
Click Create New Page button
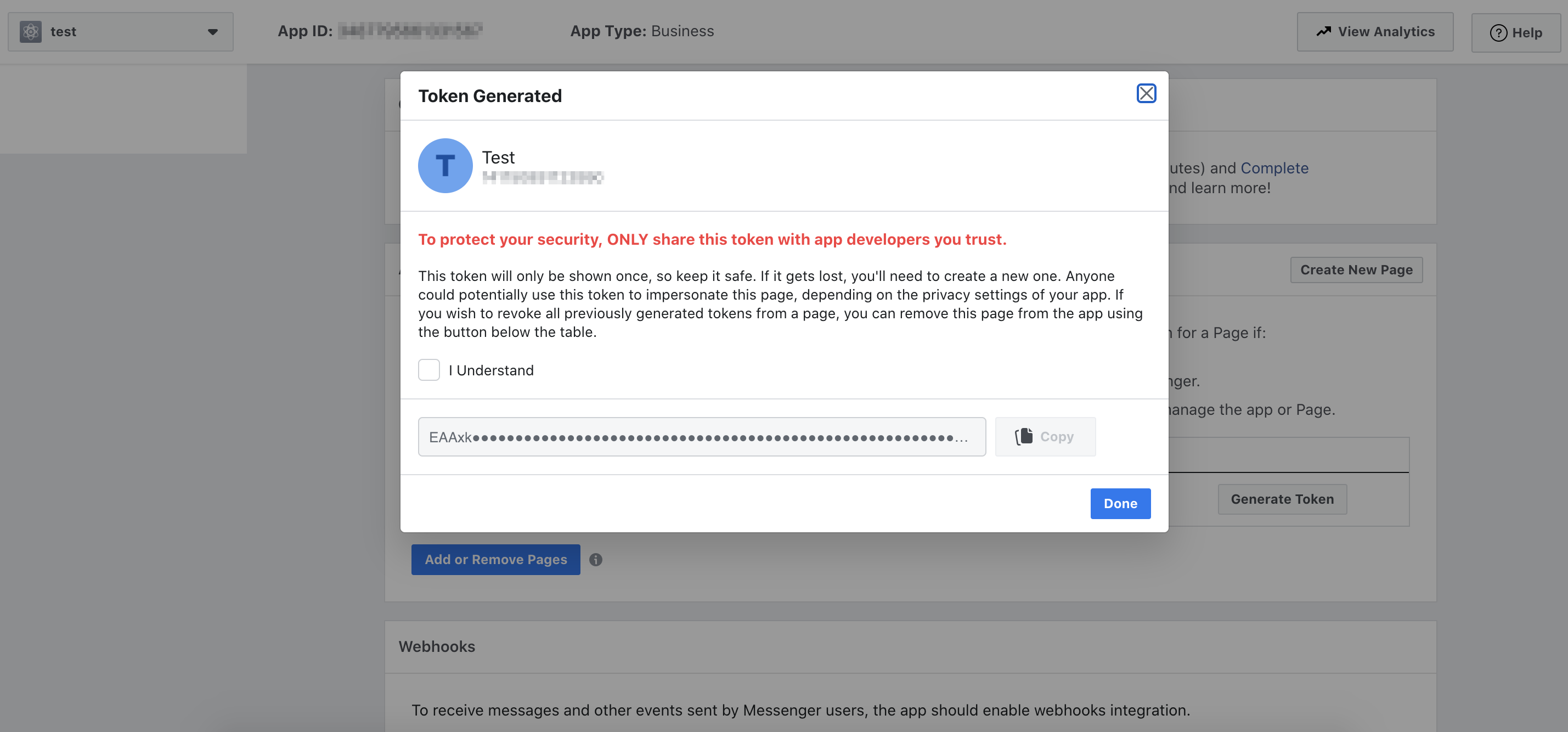coord(1356,270)
